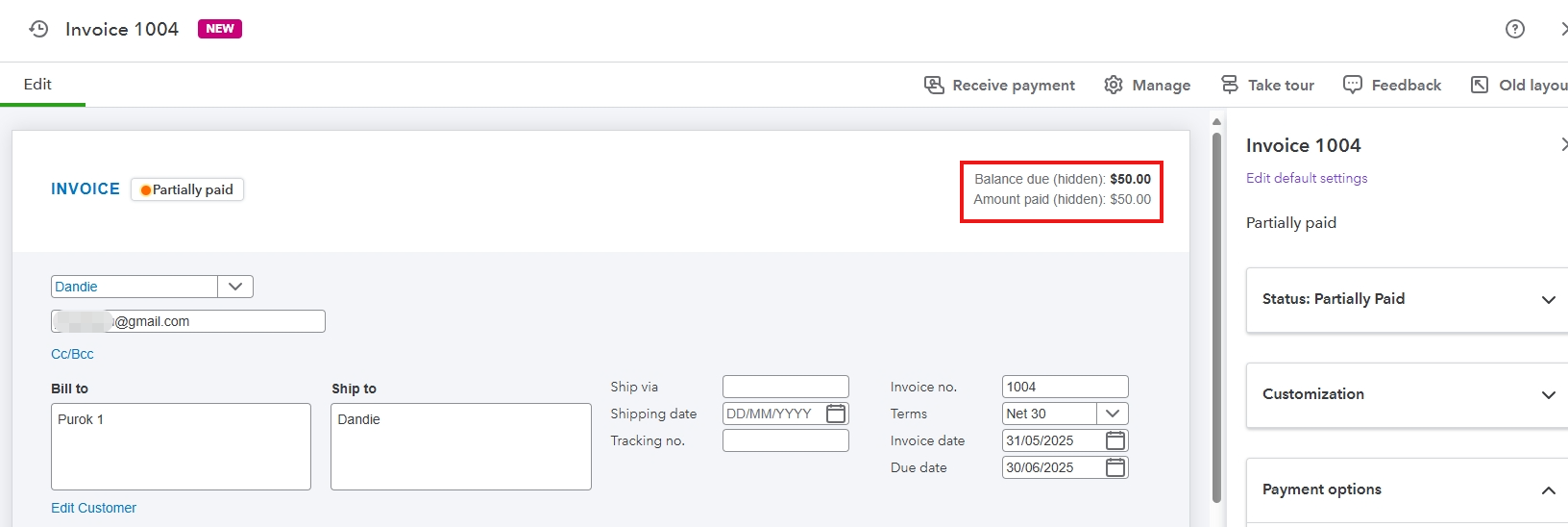Expand the Customization section
This screenshot has width=1568, height=527.
[1407, 394]
